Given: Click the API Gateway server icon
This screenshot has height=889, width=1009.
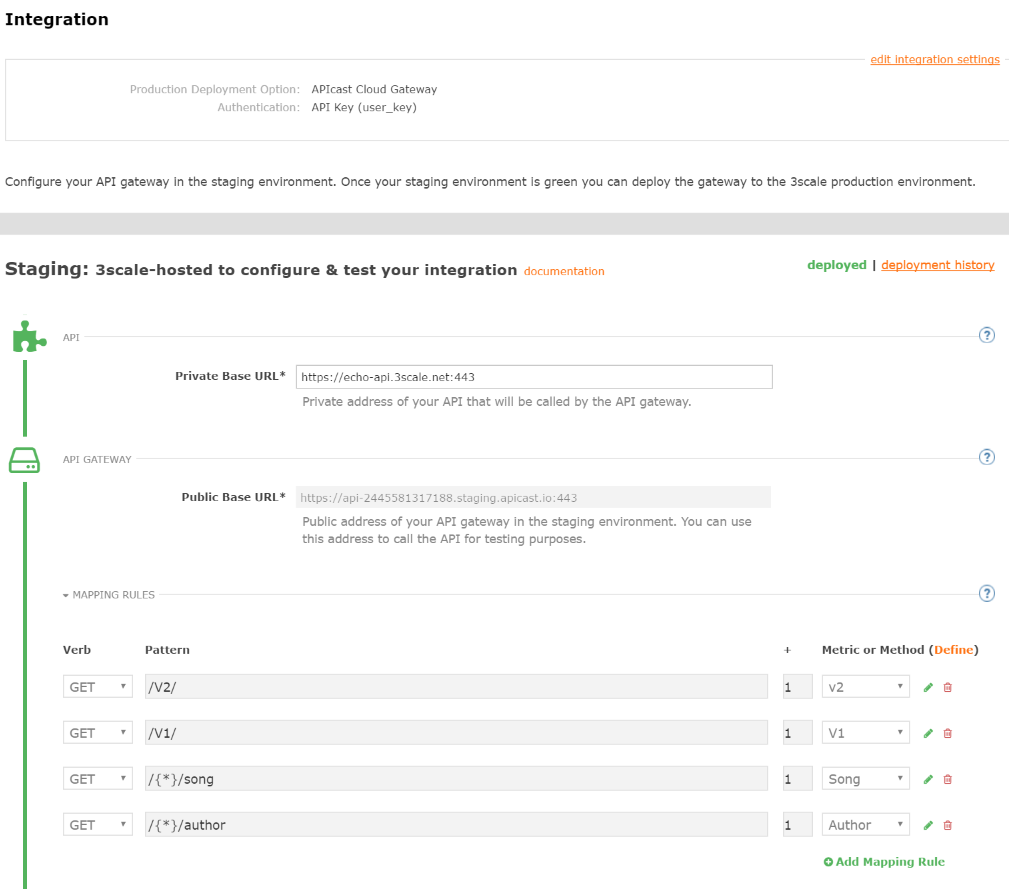Looking at the screenshot, I should point(25,459).
